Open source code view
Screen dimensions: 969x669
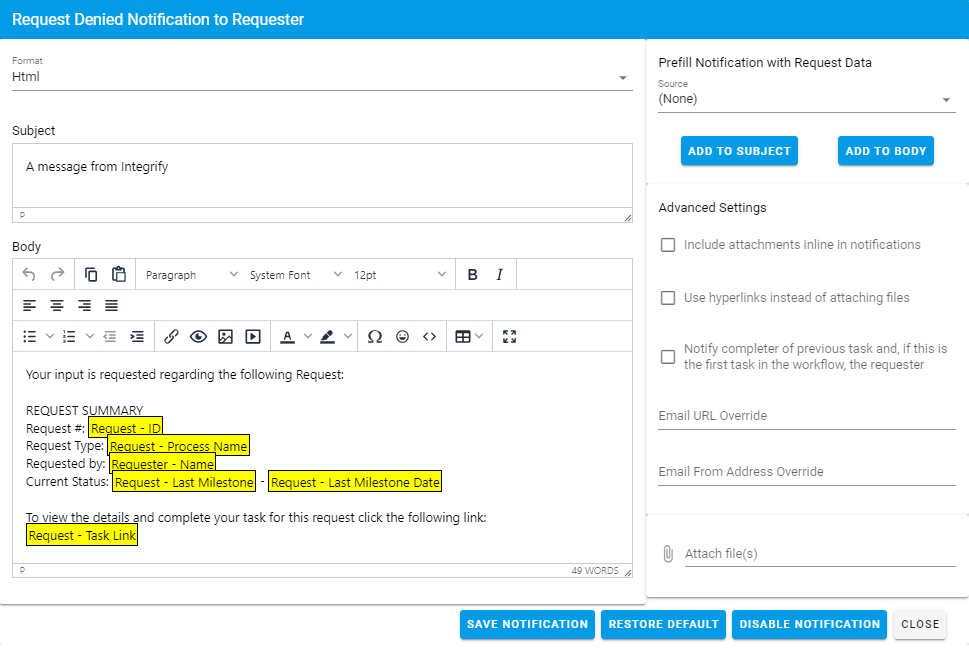pos(429,337)
